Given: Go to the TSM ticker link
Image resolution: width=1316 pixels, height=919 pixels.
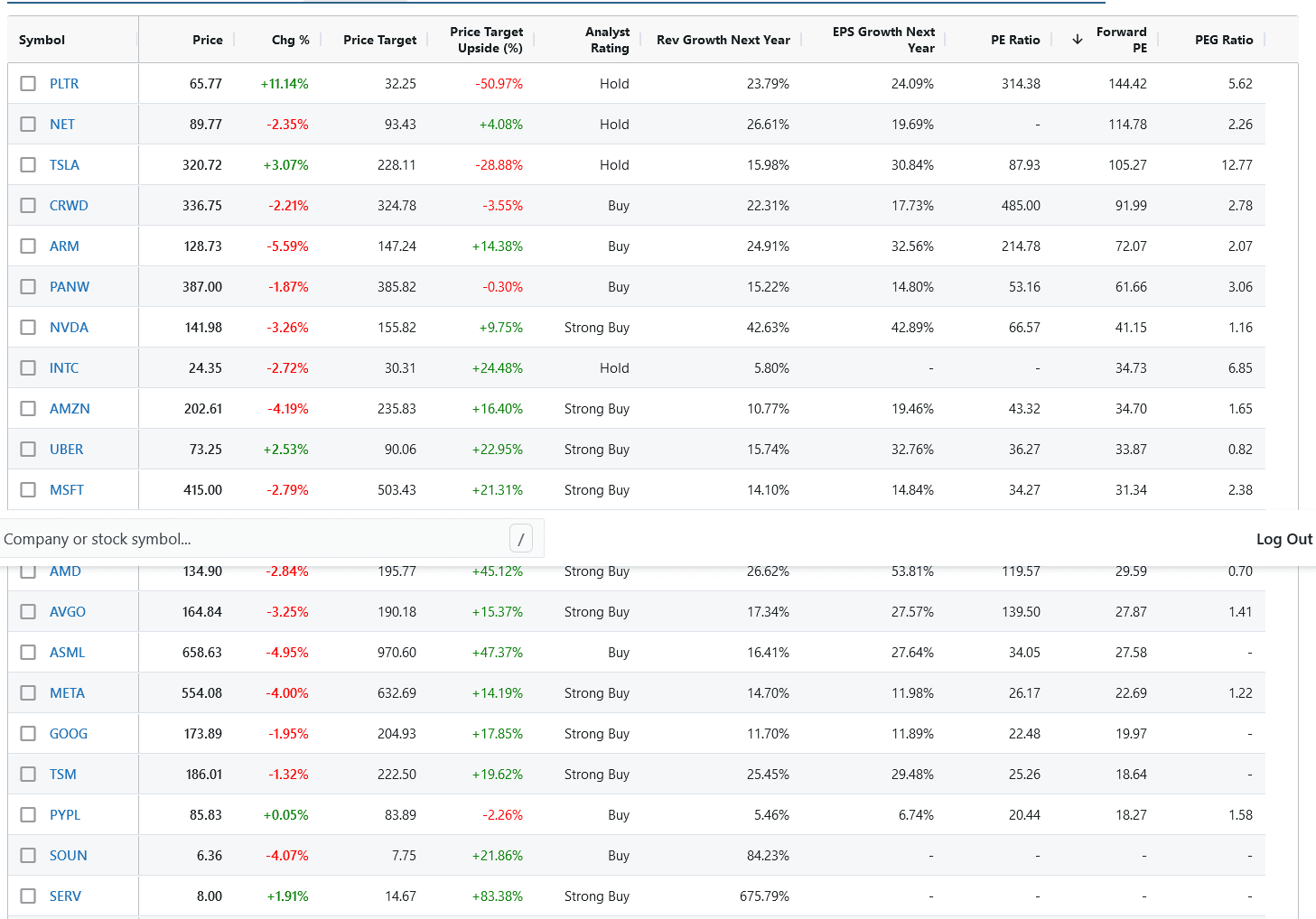Looking at the screenshot, I should point(63,774).
